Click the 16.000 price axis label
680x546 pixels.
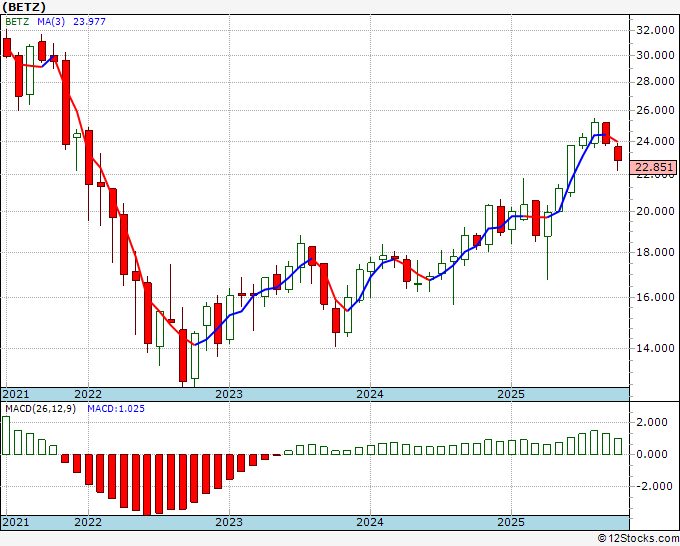pos(655,298)
